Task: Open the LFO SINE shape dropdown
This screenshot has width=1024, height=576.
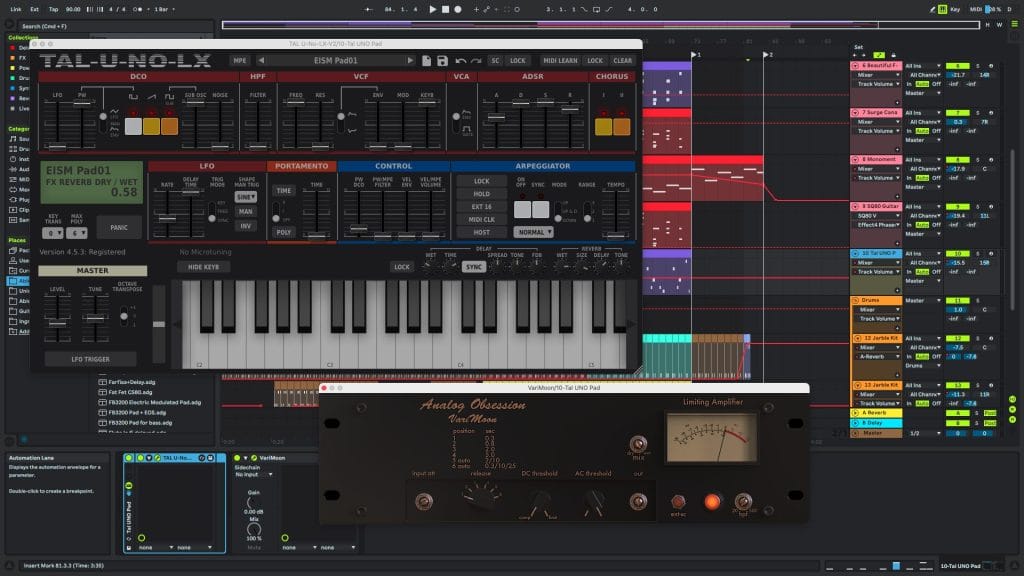Action: 245,198
